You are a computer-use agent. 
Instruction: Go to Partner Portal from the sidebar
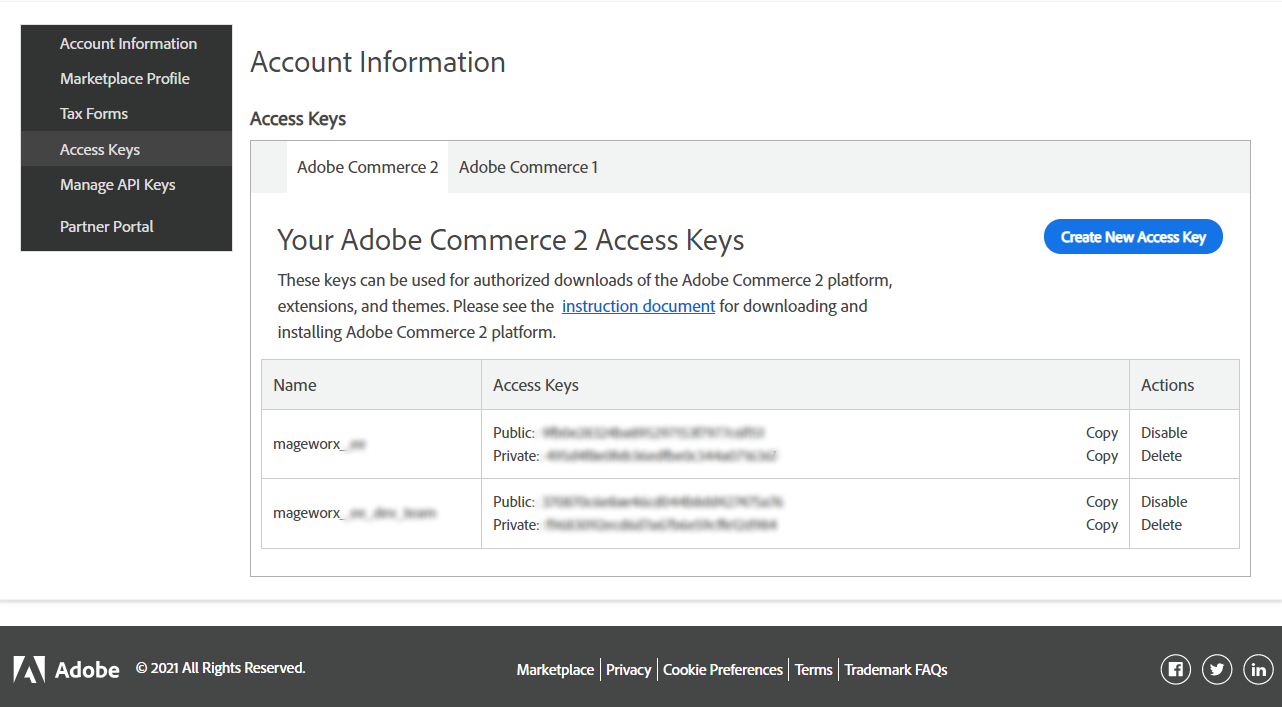point(107,226)
